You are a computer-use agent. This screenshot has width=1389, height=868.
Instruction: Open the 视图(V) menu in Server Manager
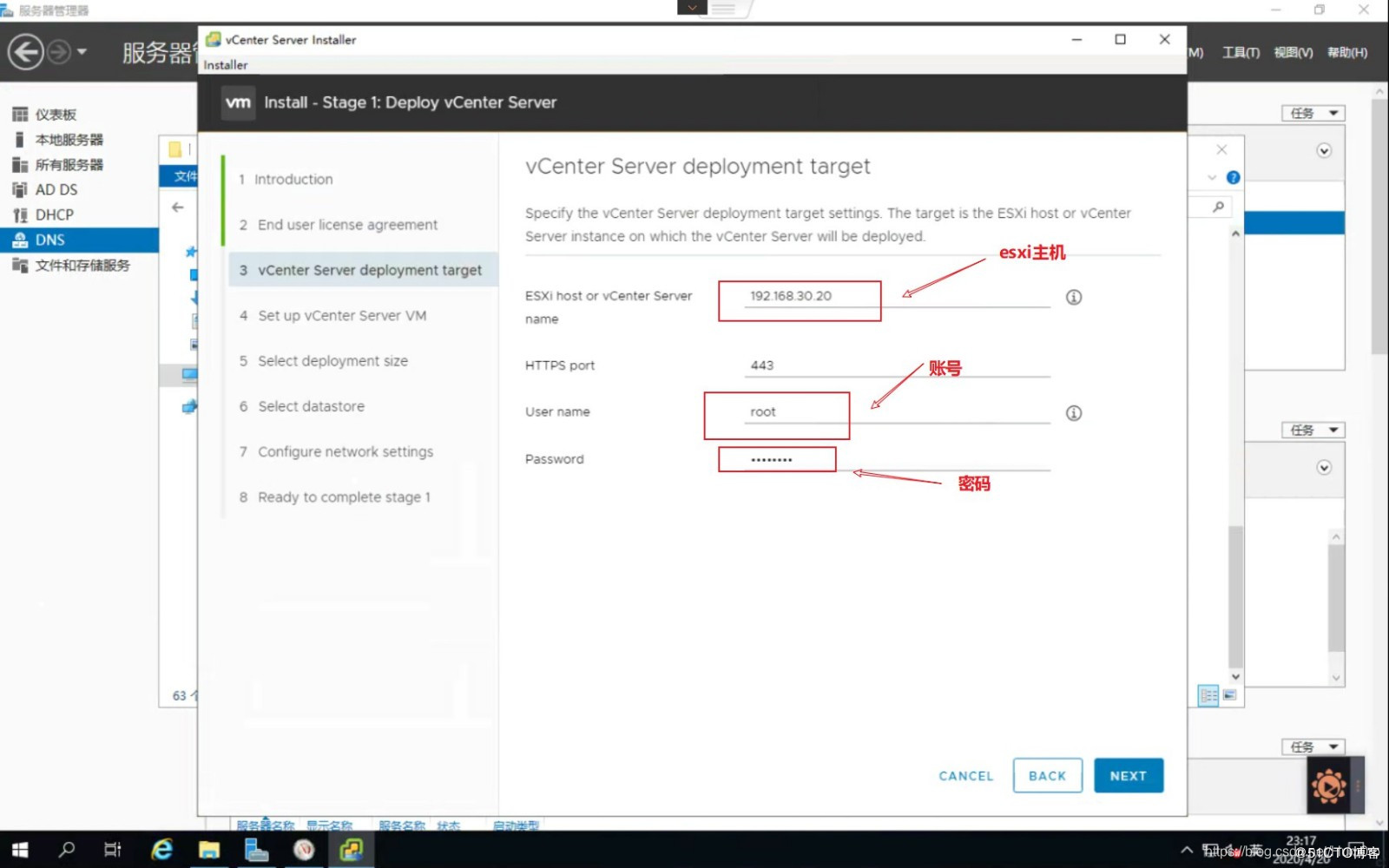point(1293,53)
